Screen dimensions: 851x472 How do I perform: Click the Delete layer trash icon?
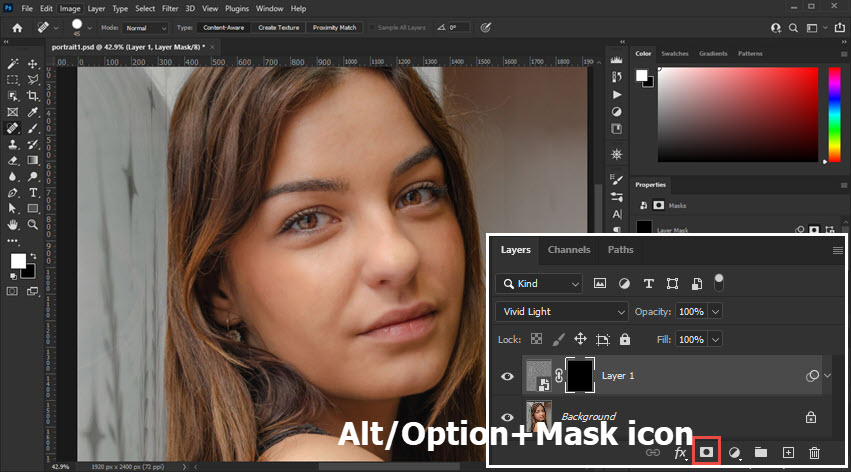[x=814, y=452]
